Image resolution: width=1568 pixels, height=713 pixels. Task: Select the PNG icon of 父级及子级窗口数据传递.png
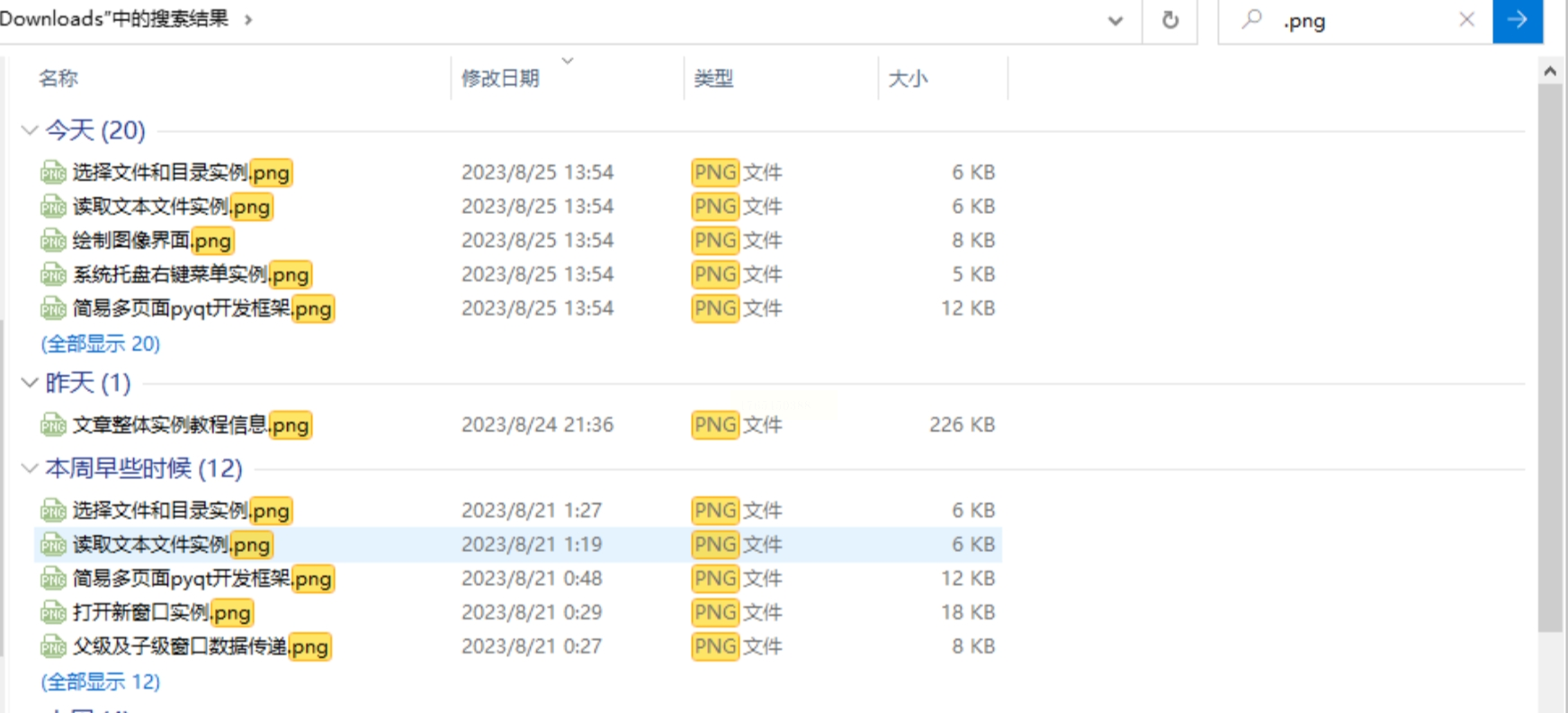(53, 646)
